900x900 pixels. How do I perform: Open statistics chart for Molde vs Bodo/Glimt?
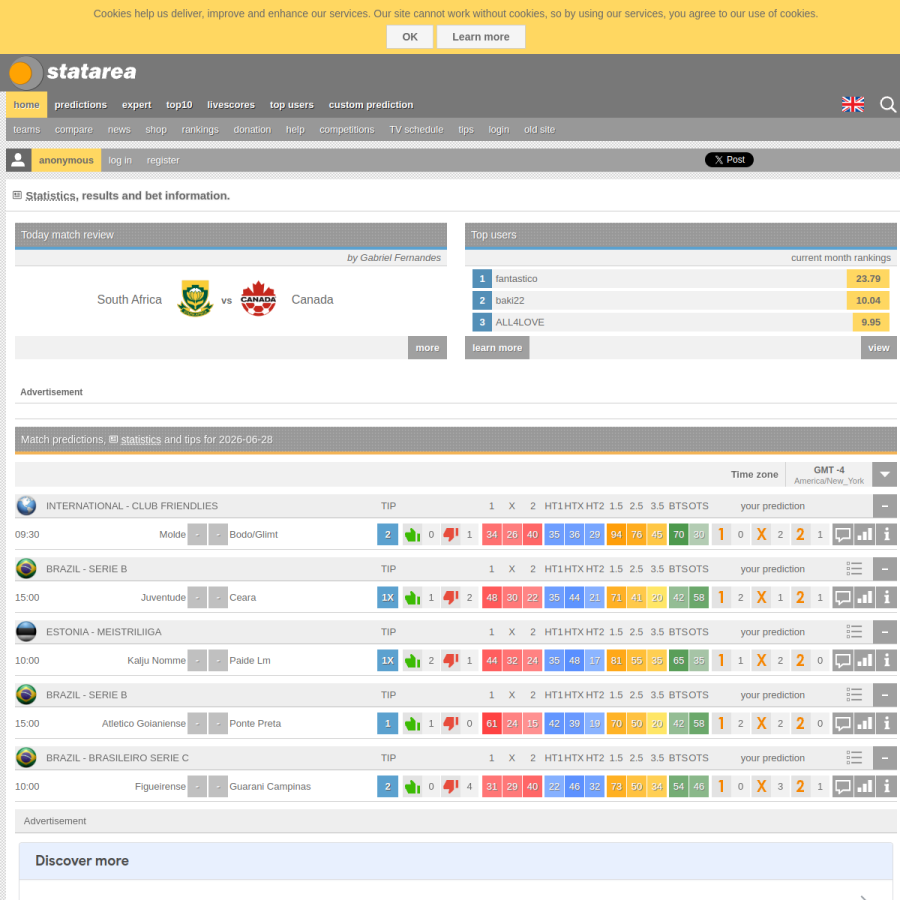(864, 534)
